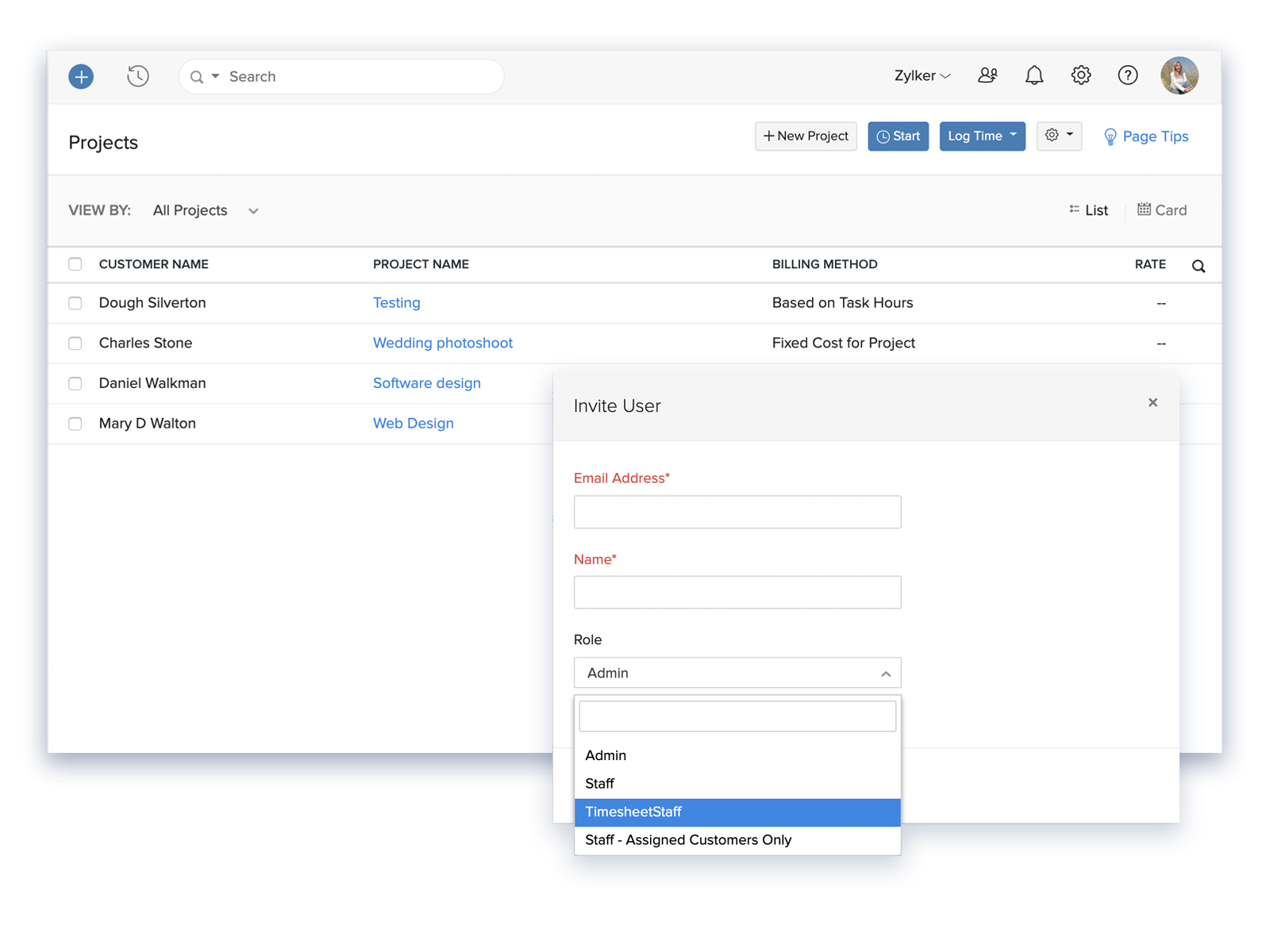Open the settings gear in top bar

[1081, 75]
